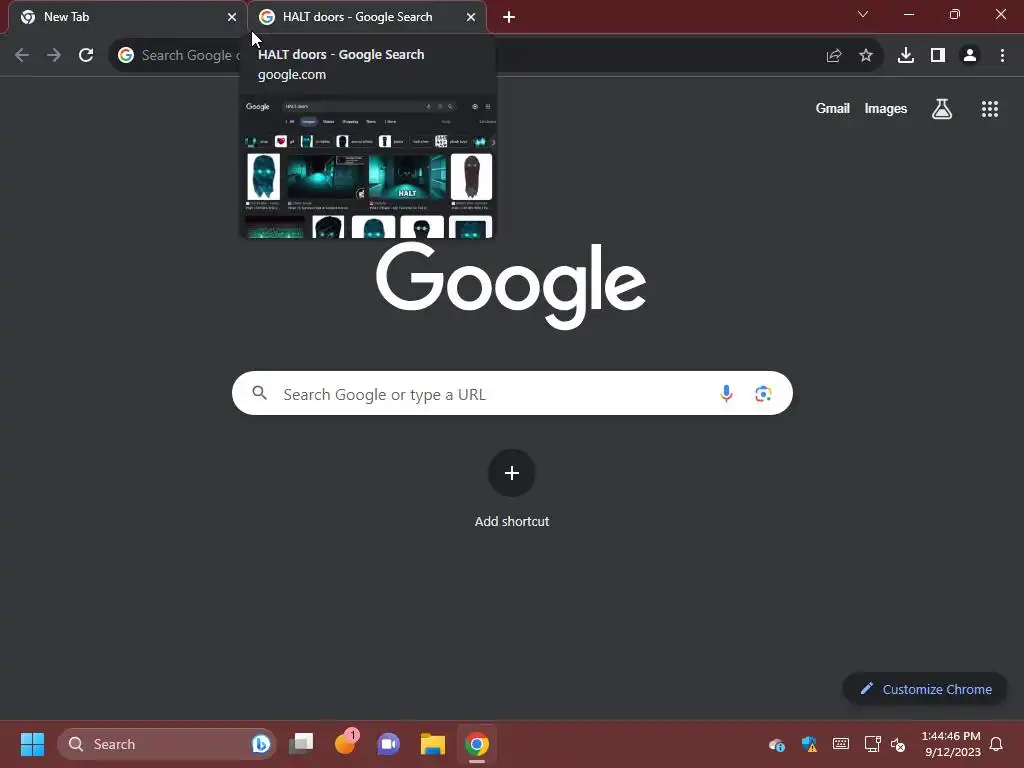Open Task View on the taskbar
Screen dimensions: 1024x768
click(x=302, y=744)
